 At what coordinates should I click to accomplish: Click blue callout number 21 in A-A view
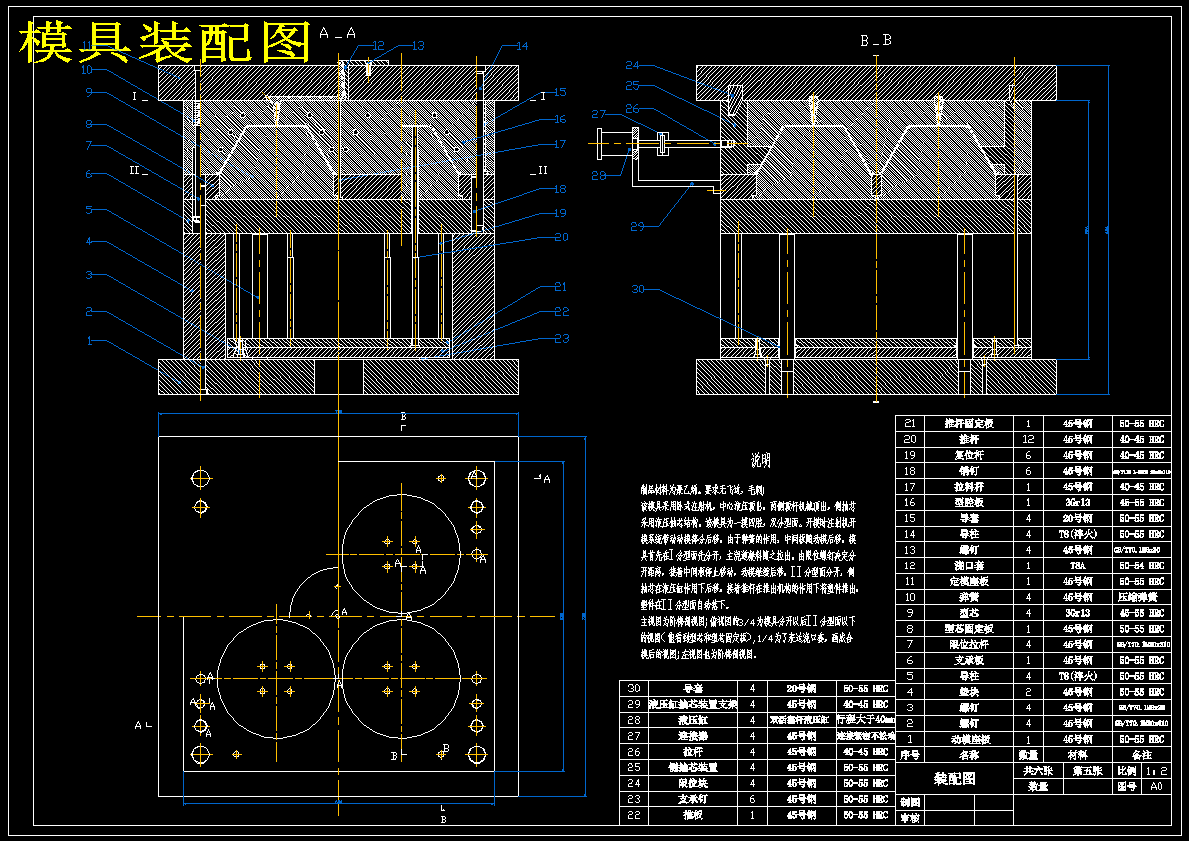click(560, 287)
